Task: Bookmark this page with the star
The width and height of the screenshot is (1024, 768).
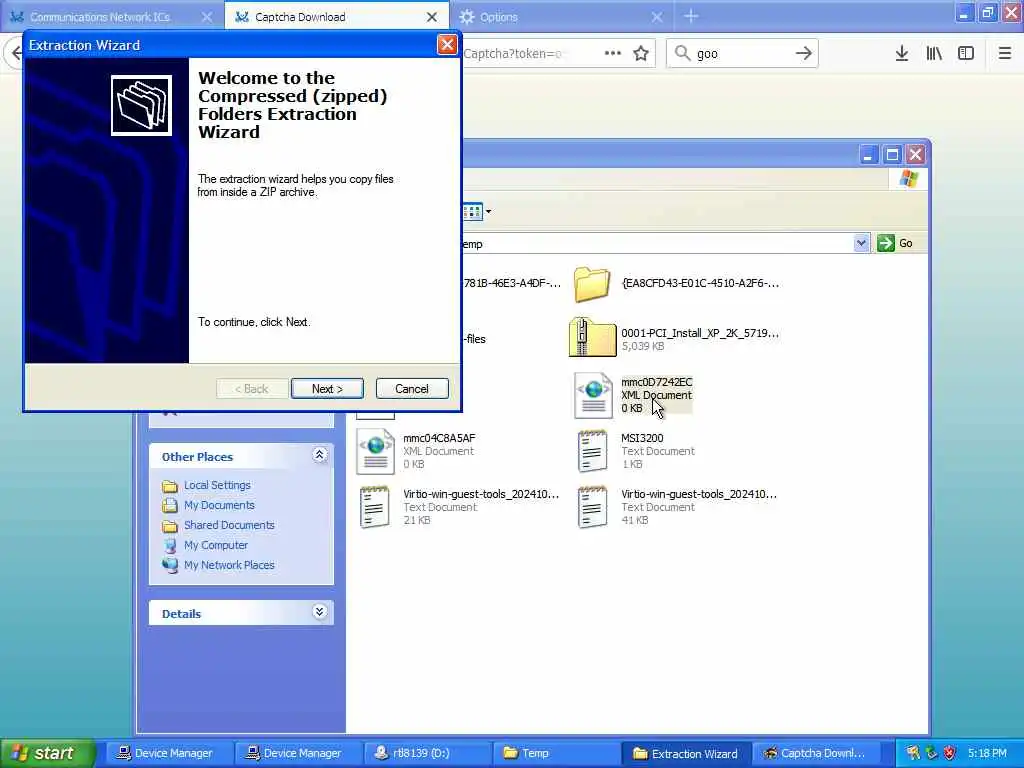Action: pos(641,53)
